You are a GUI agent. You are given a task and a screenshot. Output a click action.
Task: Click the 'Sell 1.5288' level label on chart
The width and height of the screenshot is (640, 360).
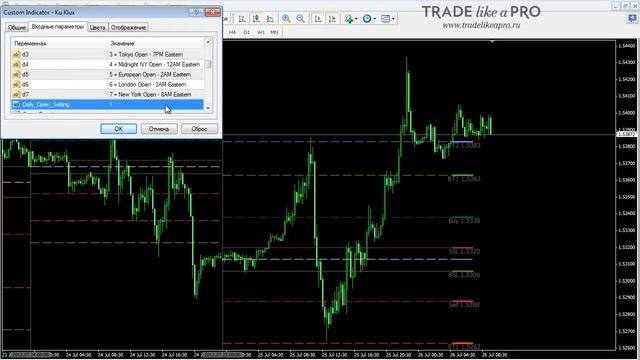464,304
